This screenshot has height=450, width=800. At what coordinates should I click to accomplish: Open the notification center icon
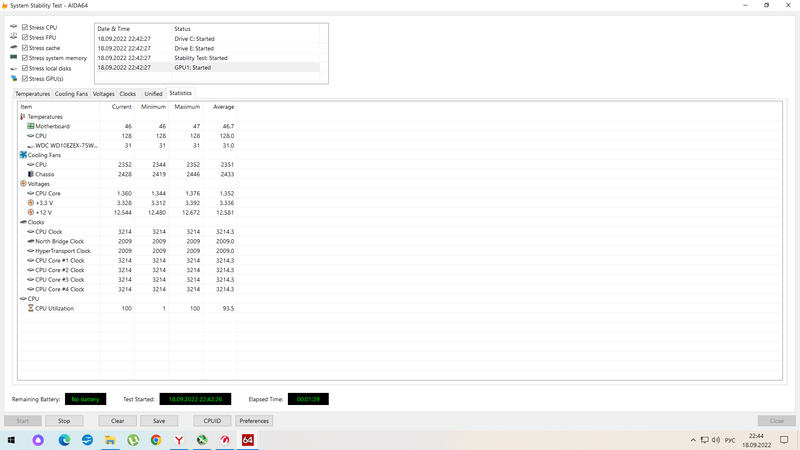tap(784, 440)
